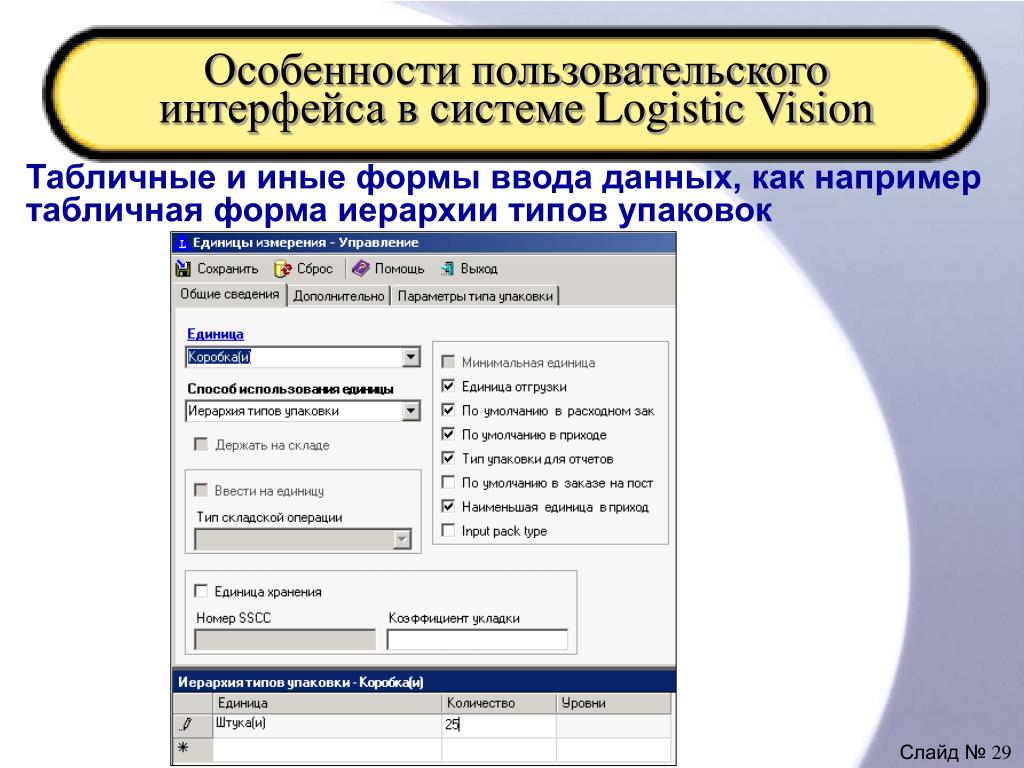Open the Параметры типа упаковки tab
Viewport: 1024px width, 768px height.
475,296
